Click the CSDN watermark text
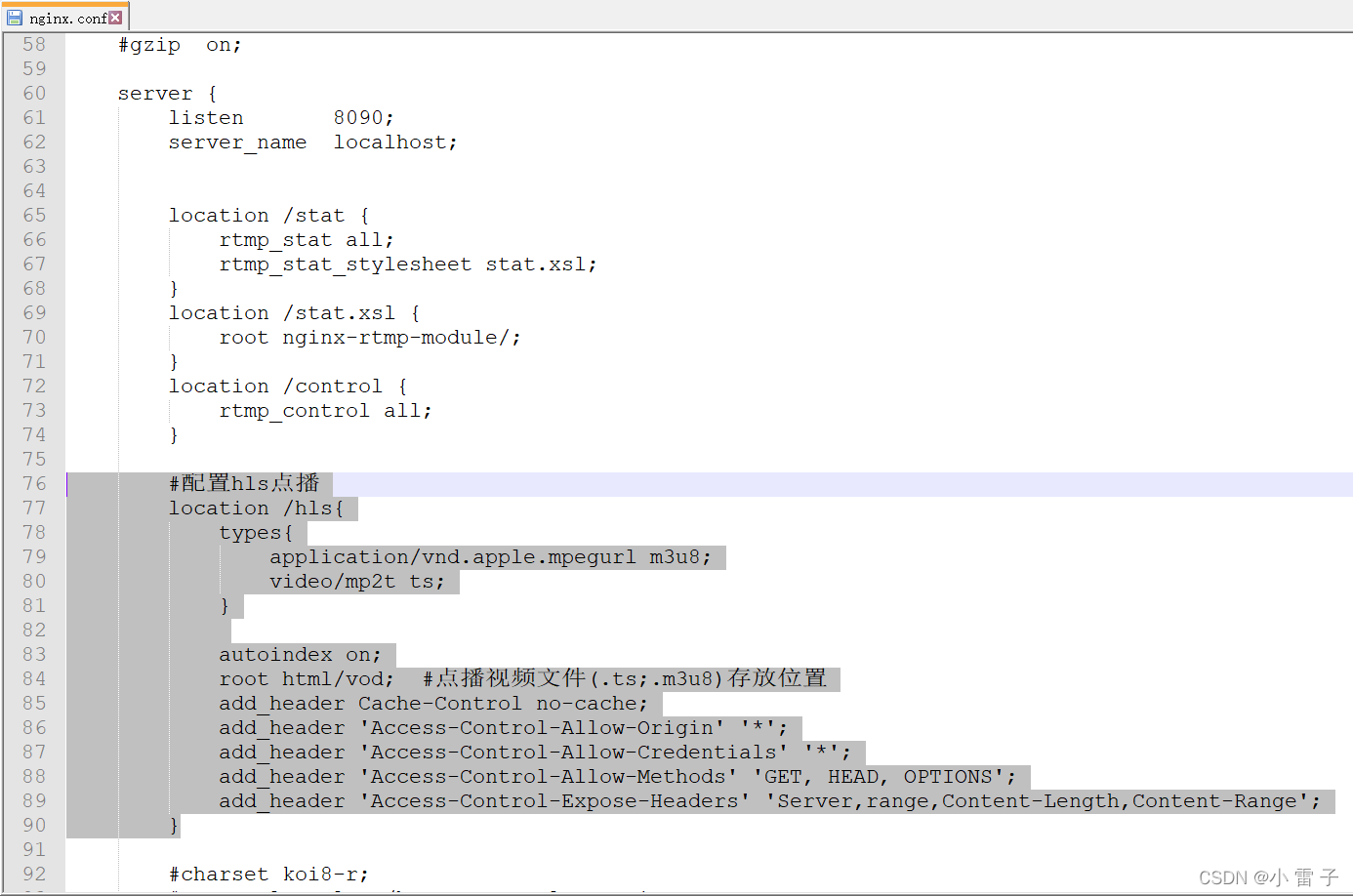Image resolution: width=1353 pixels, height=896 pixels. (x=1269, y=876)
